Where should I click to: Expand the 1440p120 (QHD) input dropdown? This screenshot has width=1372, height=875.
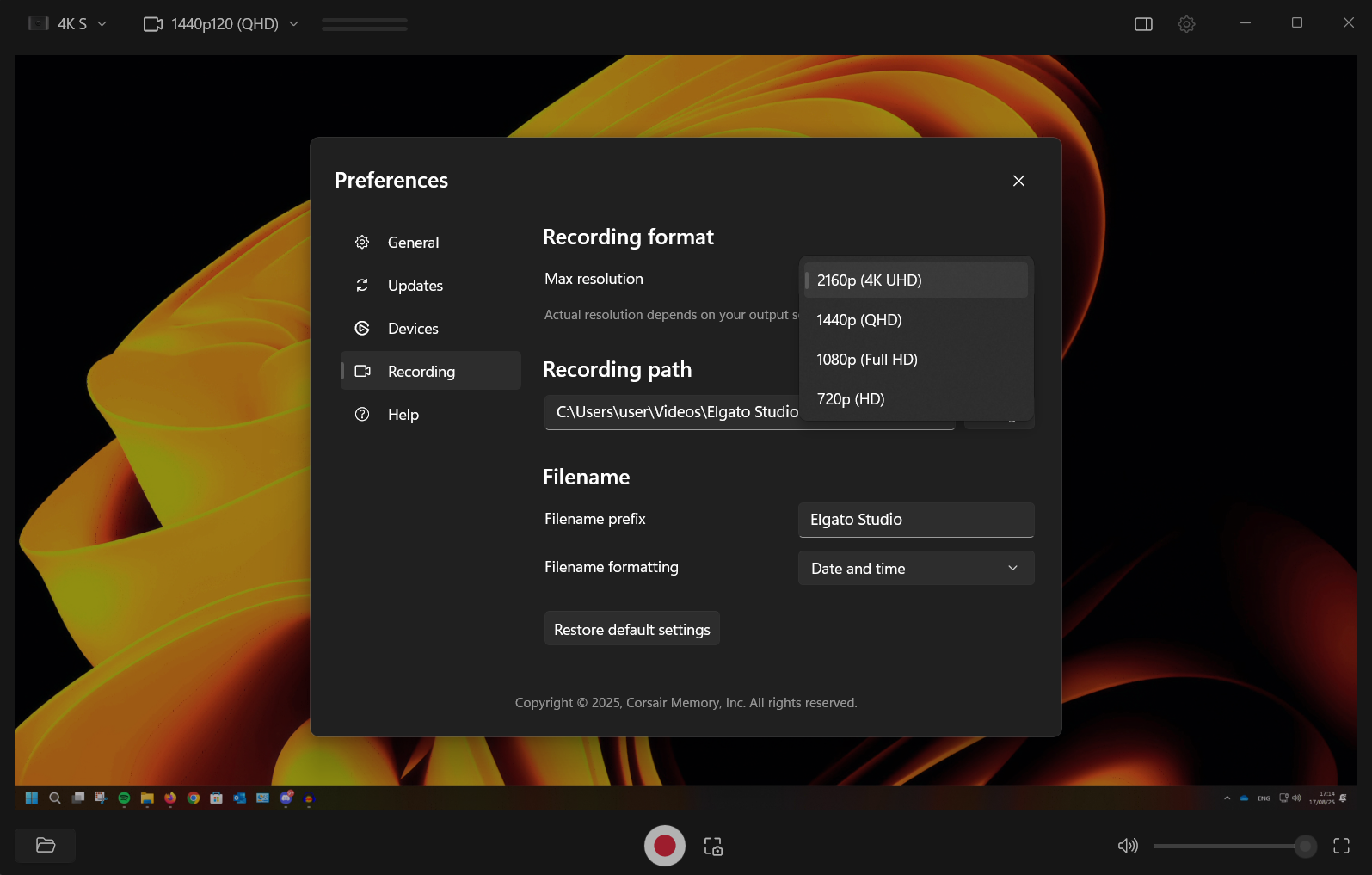221,24
